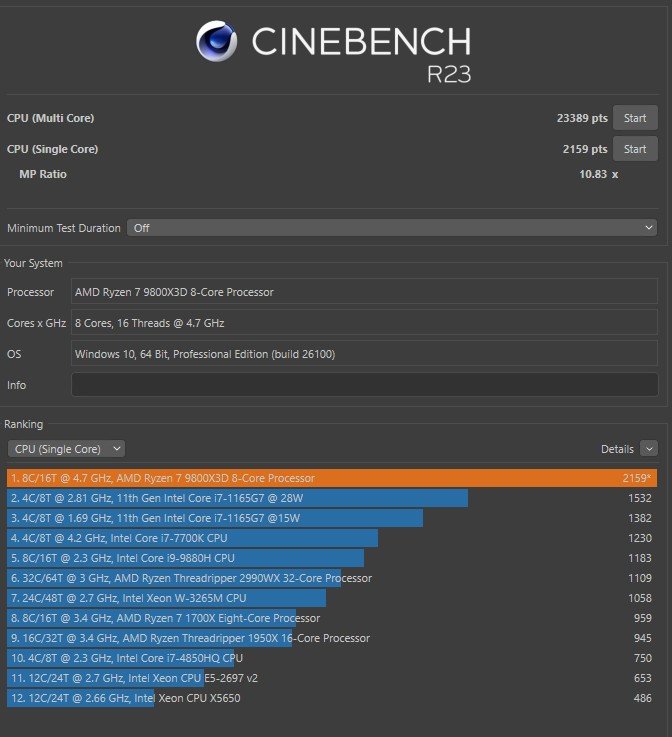Click the MP Ratio 10.83 x value
This screenshot has height=737, width=672.
pyautogui.click(x=598, y=174)
